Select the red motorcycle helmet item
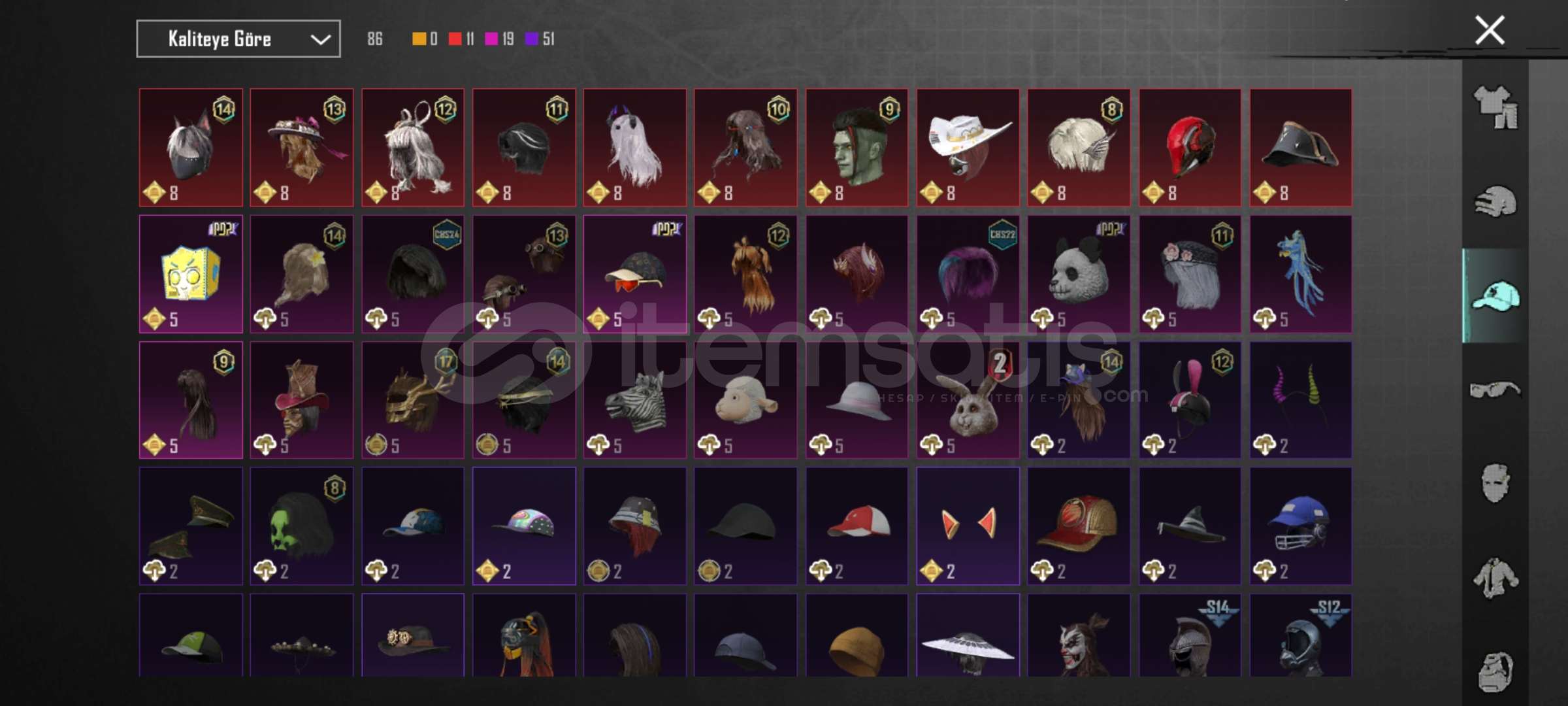Screen dimensions: 1568x706 coord(1190,148)
